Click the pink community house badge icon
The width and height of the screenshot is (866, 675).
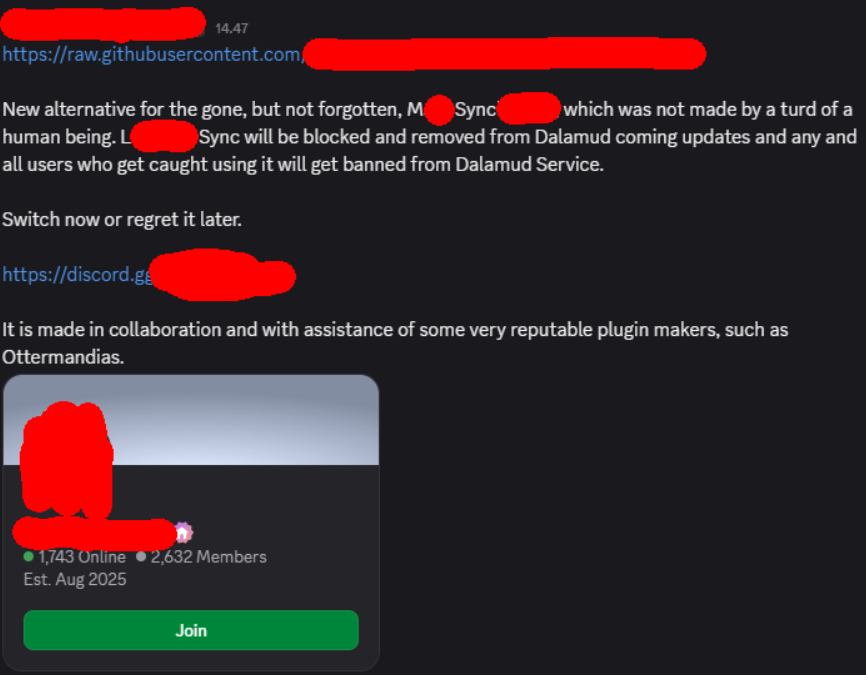tap(183, 533)
